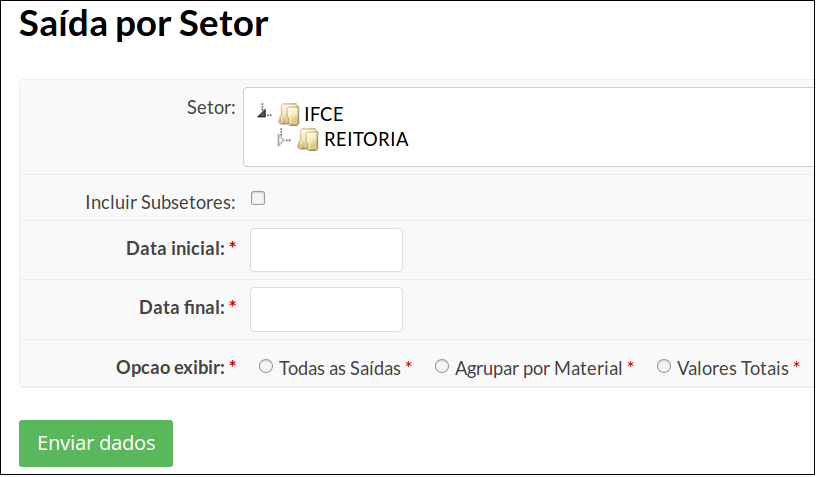Click the Agrupar por Material option label
Viewport: 816px width, 477px height.
pyautogui.click(x=539, y=368)
